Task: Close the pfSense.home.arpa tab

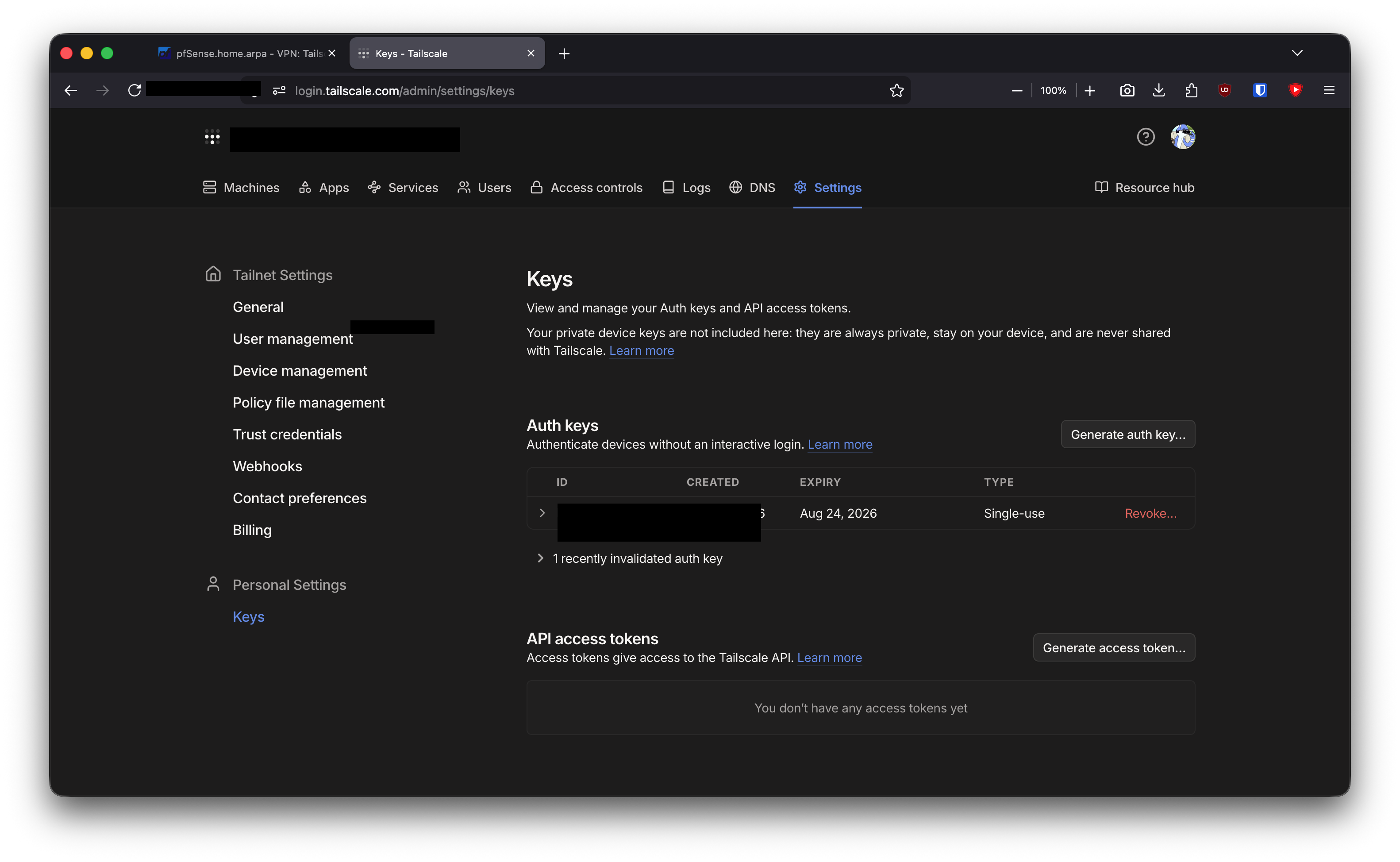Action: (x=332, y=53)
